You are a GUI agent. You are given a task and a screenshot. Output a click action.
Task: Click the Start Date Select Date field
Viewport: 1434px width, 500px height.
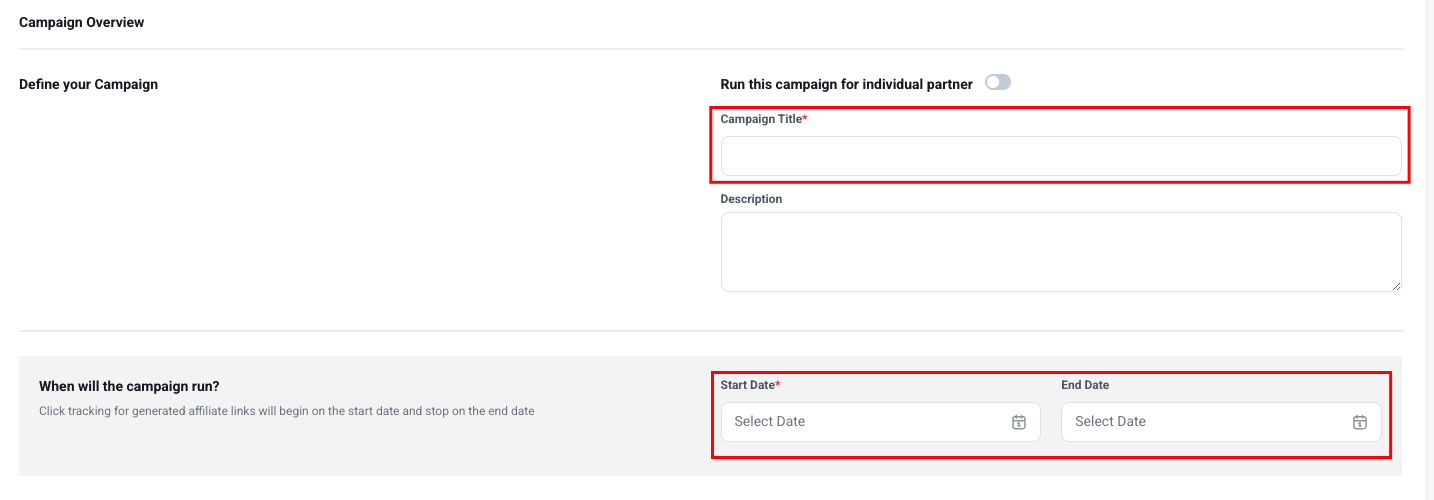[860, 422]
